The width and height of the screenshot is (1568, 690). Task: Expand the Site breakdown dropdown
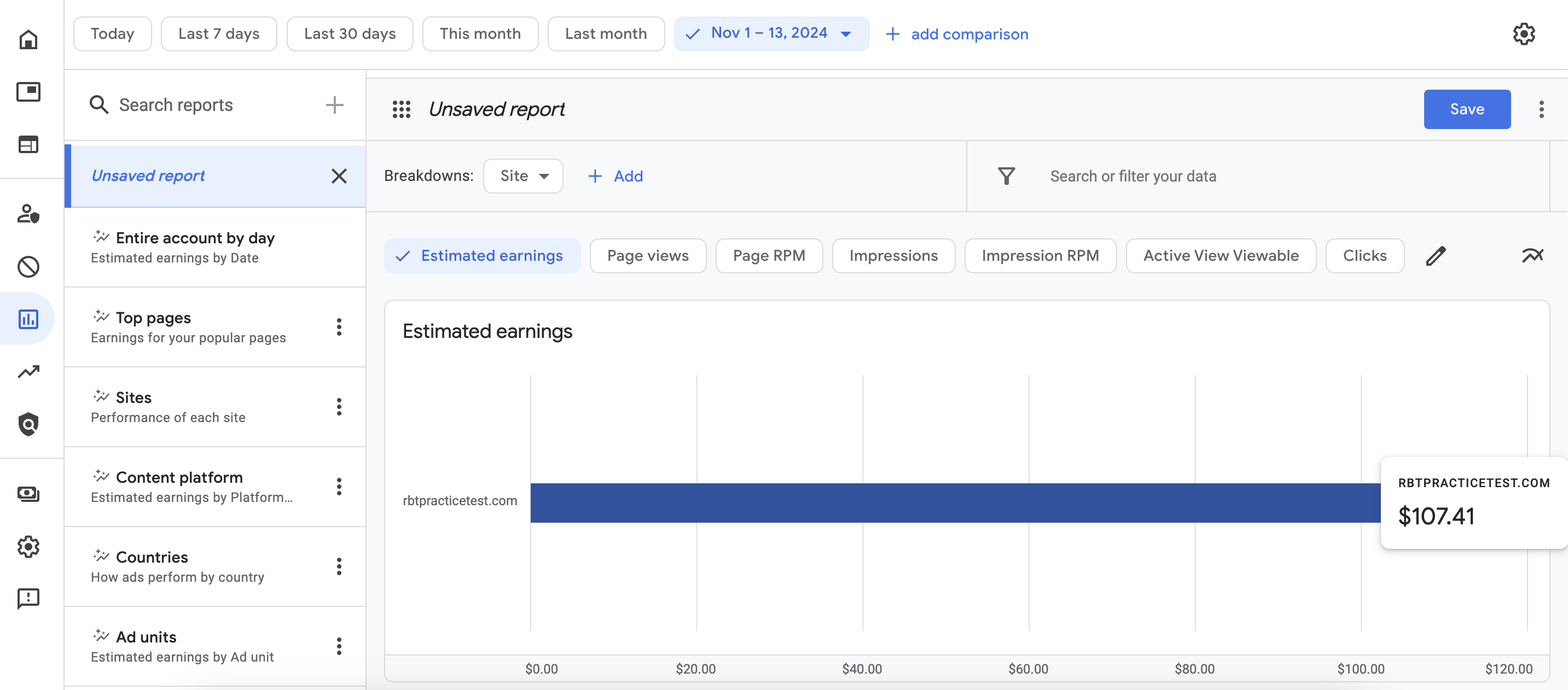pyautogui.click(x=523, y=177)
